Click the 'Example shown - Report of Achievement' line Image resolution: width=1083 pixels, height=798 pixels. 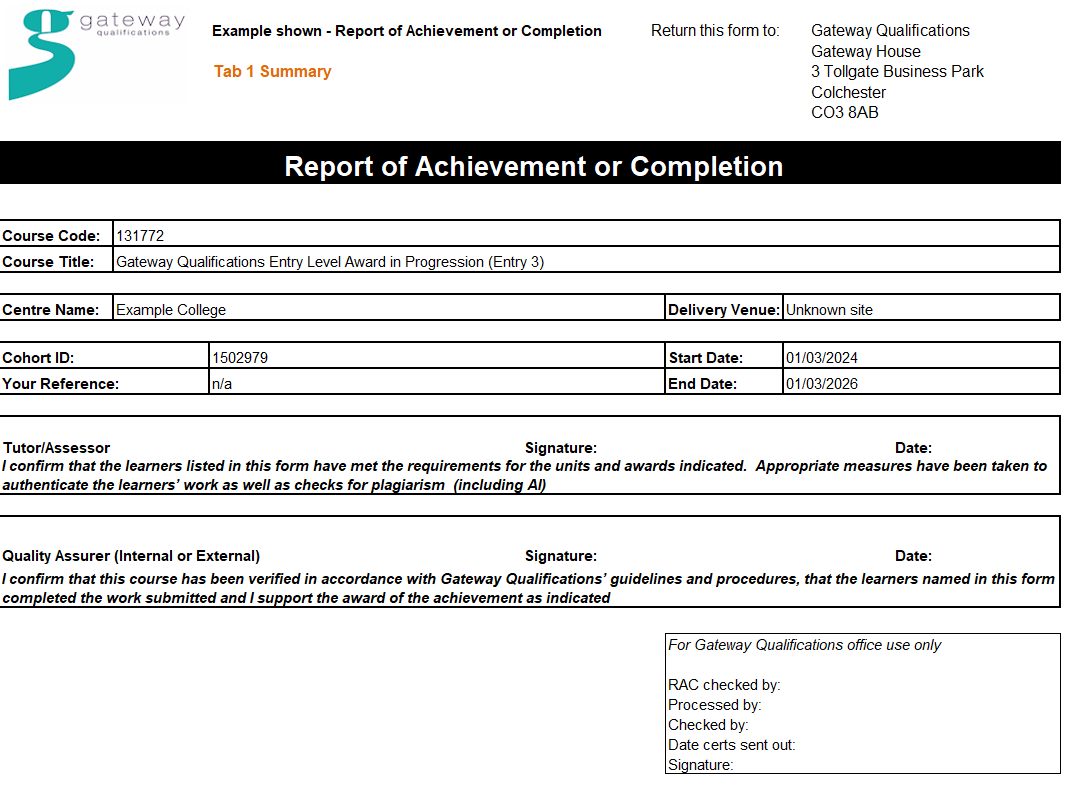click(x=407, y=31)
